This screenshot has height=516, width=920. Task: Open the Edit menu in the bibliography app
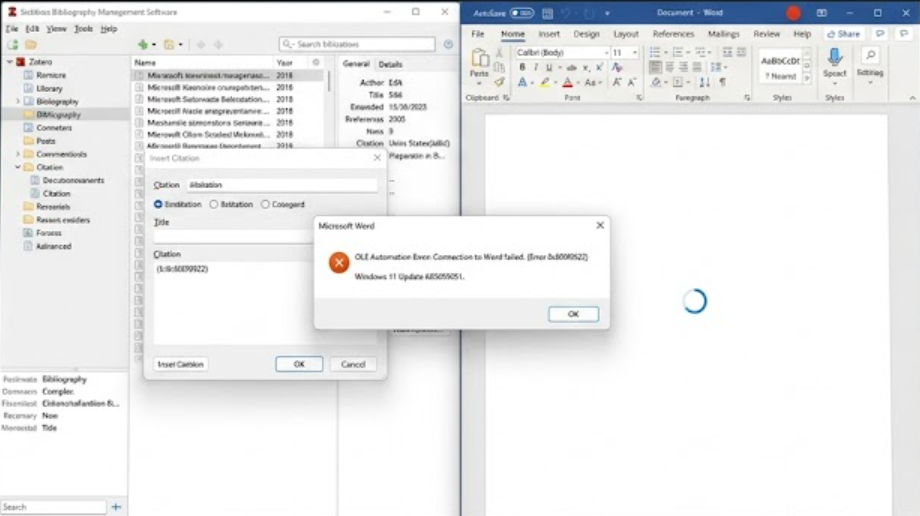[32, 29]
